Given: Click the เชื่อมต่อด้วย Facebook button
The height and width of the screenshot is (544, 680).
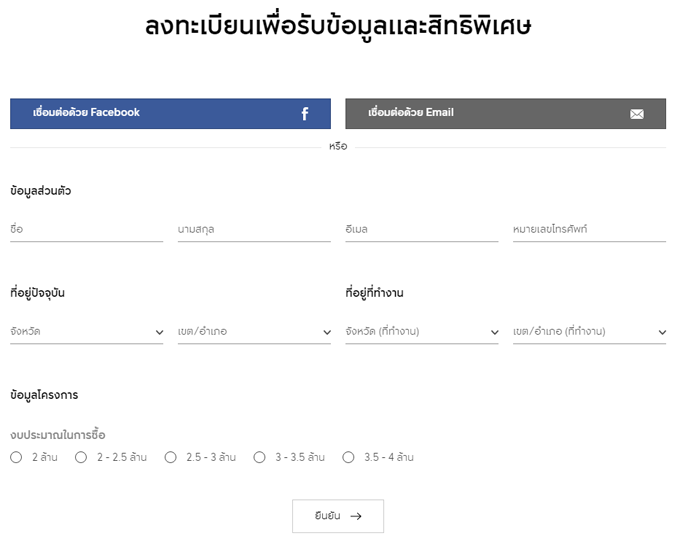Looking at the screenshot, I should pyautogui.click(x=170, y=113).
